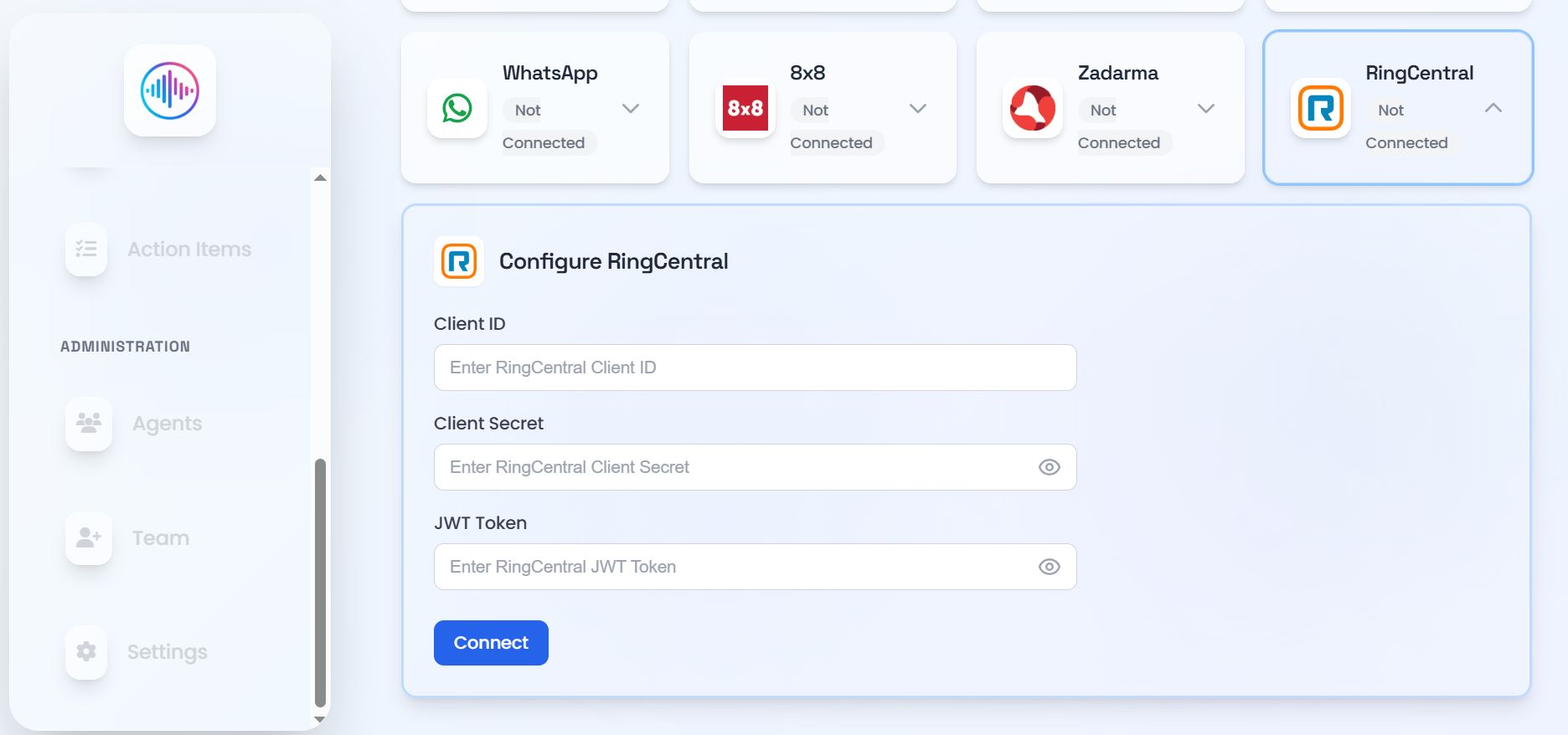Click RingCentral logo beside Configure heading
Screen dimensions: 1568x735
coord(459,261)
